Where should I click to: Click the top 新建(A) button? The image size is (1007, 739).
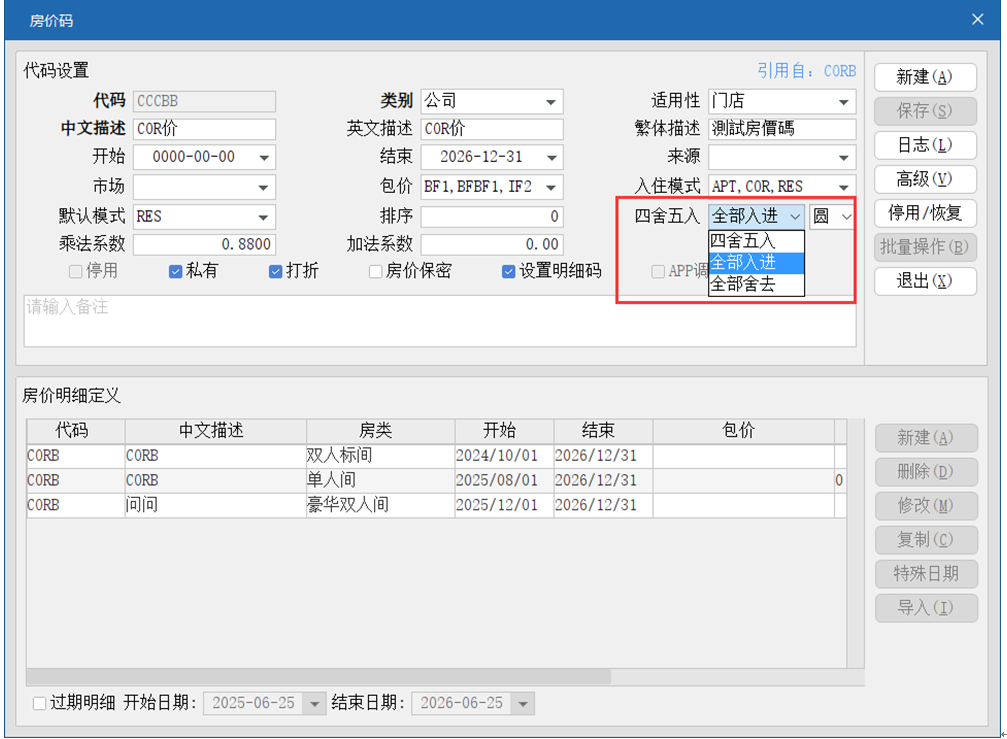coord(925,77)
